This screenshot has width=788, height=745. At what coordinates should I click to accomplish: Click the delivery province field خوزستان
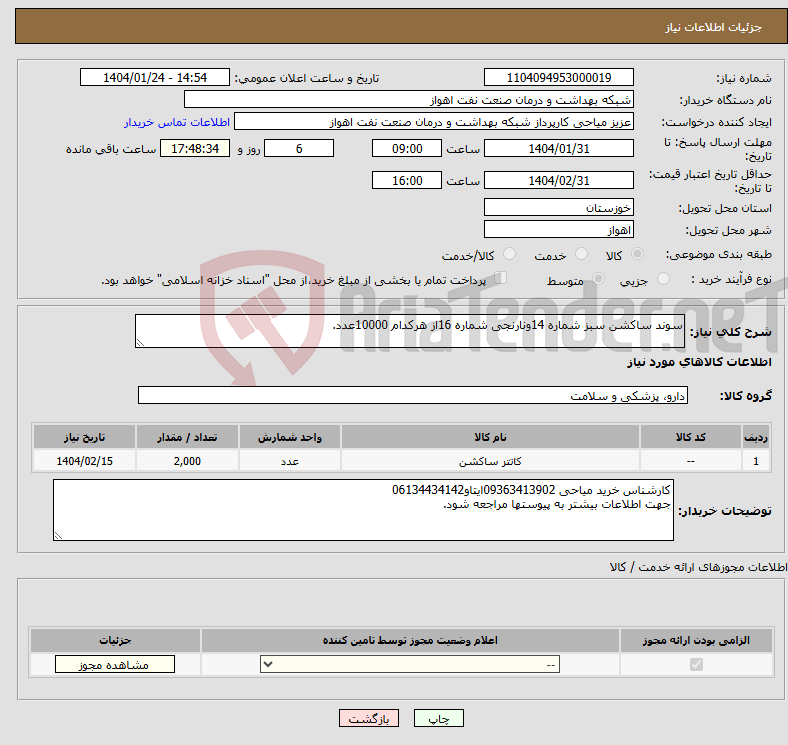click(559, 207)
